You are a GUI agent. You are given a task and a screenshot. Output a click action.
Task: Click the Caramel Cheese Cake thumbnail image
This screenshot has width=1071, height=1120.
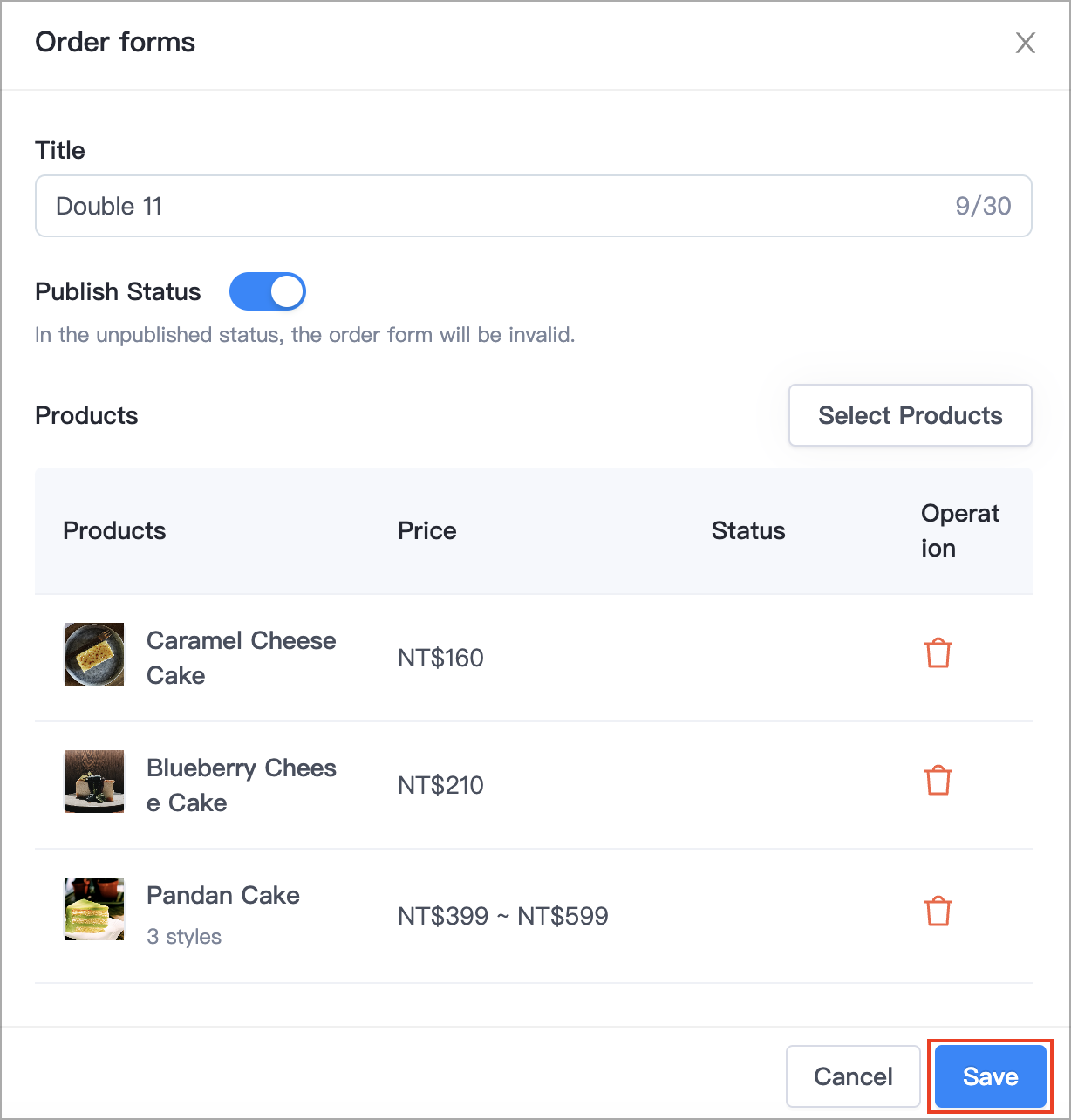pyautogui.click(x=93, y=654)
